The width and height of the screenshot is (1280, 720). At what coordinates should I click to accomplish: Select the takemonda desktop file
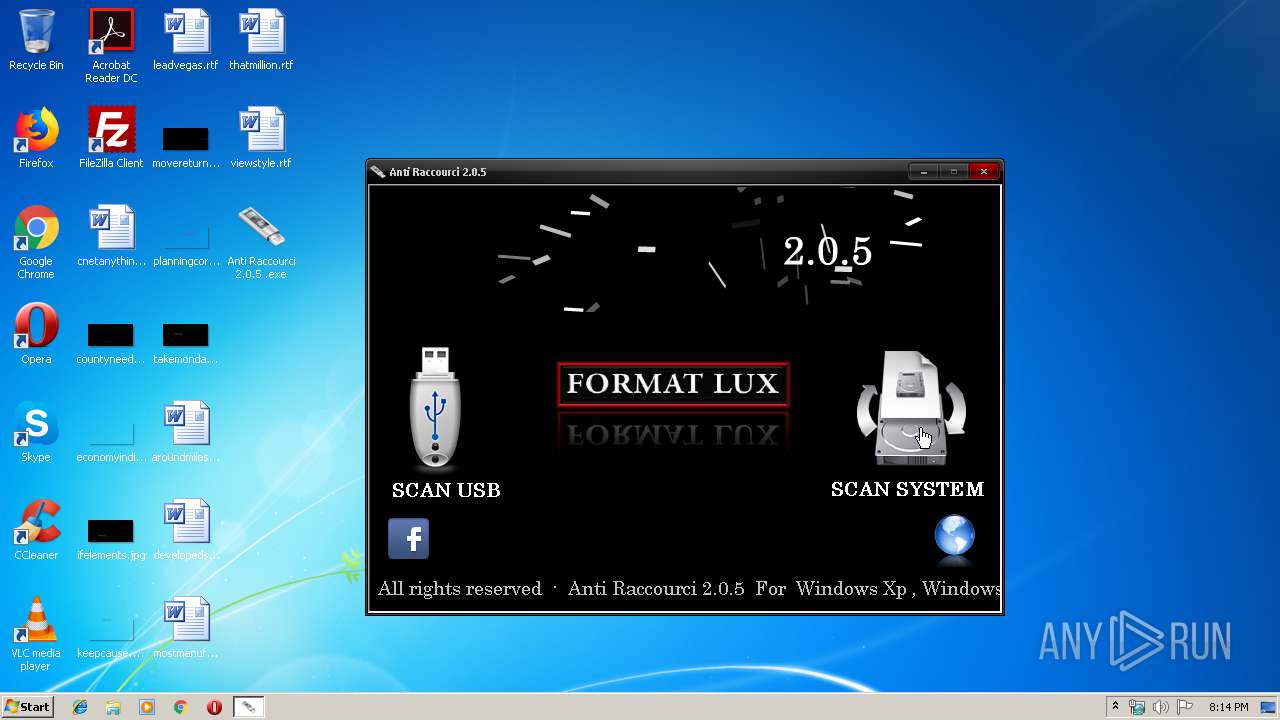[186, 342]
